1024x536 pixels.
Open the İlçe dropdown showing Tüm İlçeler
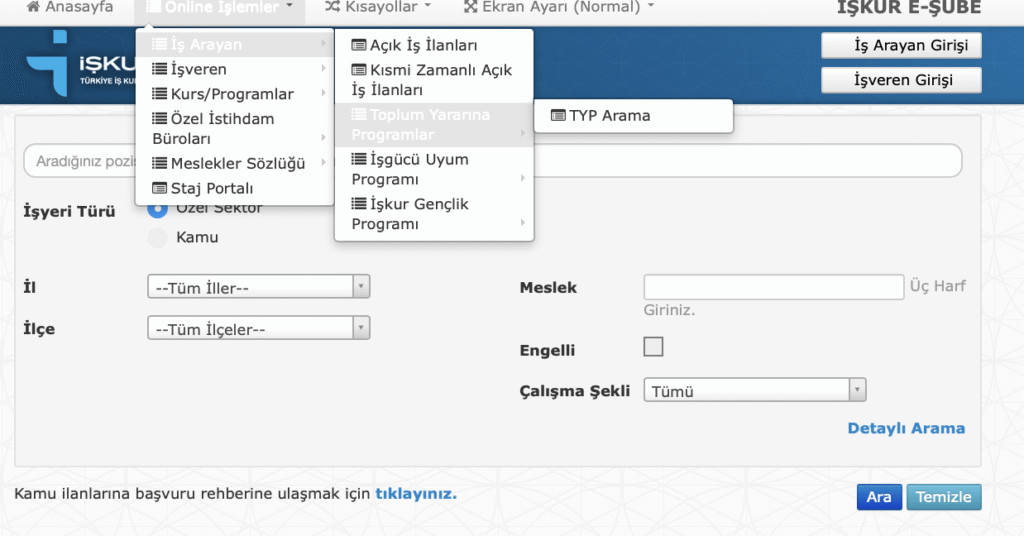click(259, 328)
